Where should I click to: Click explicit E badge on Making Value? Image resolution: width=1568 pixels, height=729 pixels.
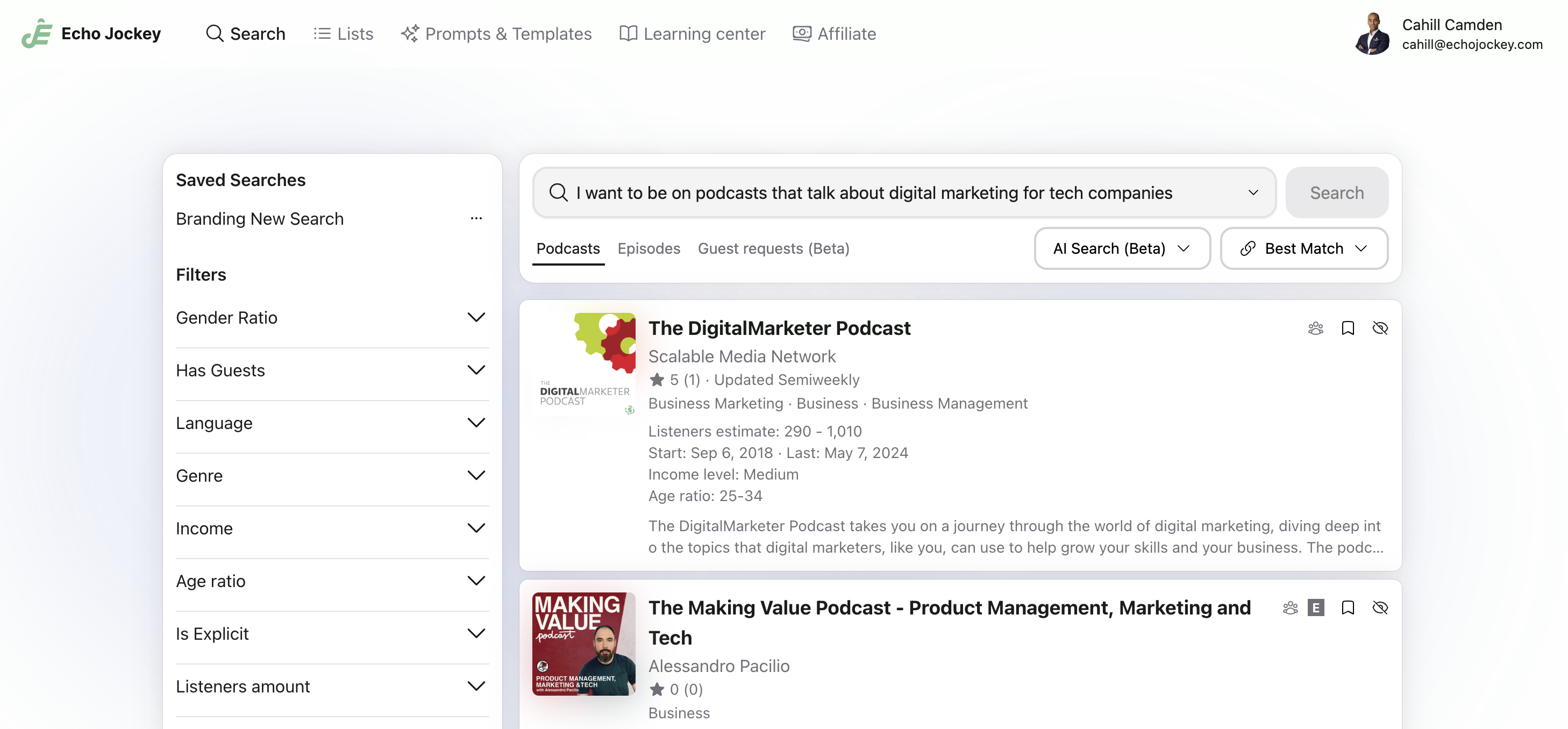pos(1315,608)
